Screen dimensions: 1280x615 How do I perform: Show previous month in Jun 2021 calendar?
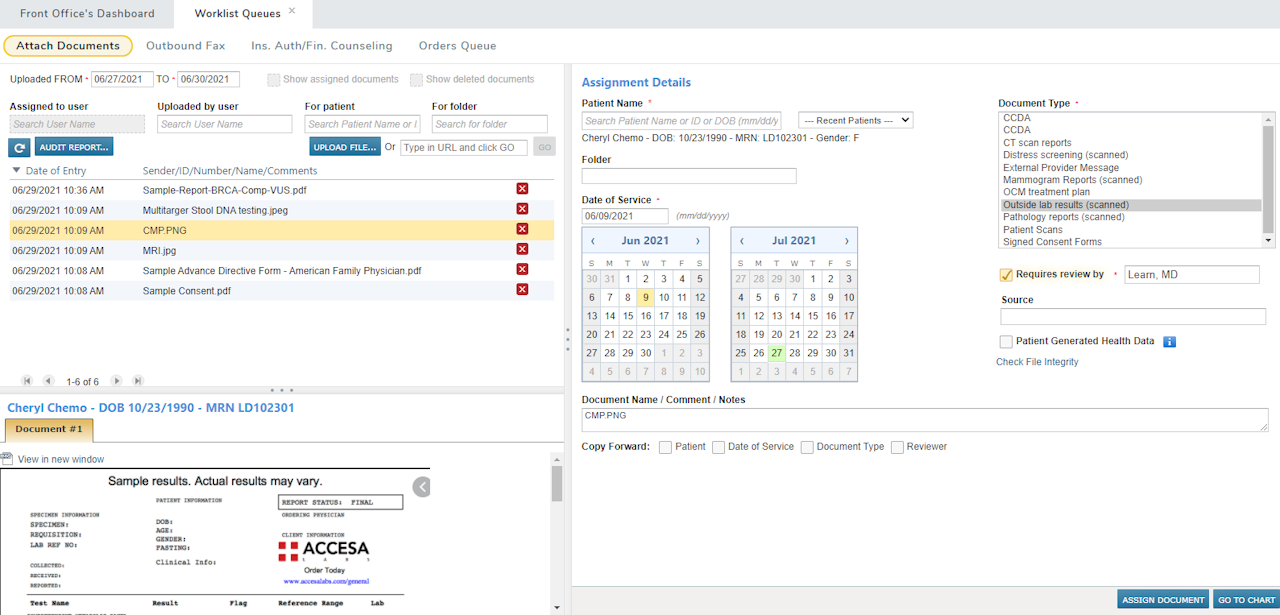point(593,241)
